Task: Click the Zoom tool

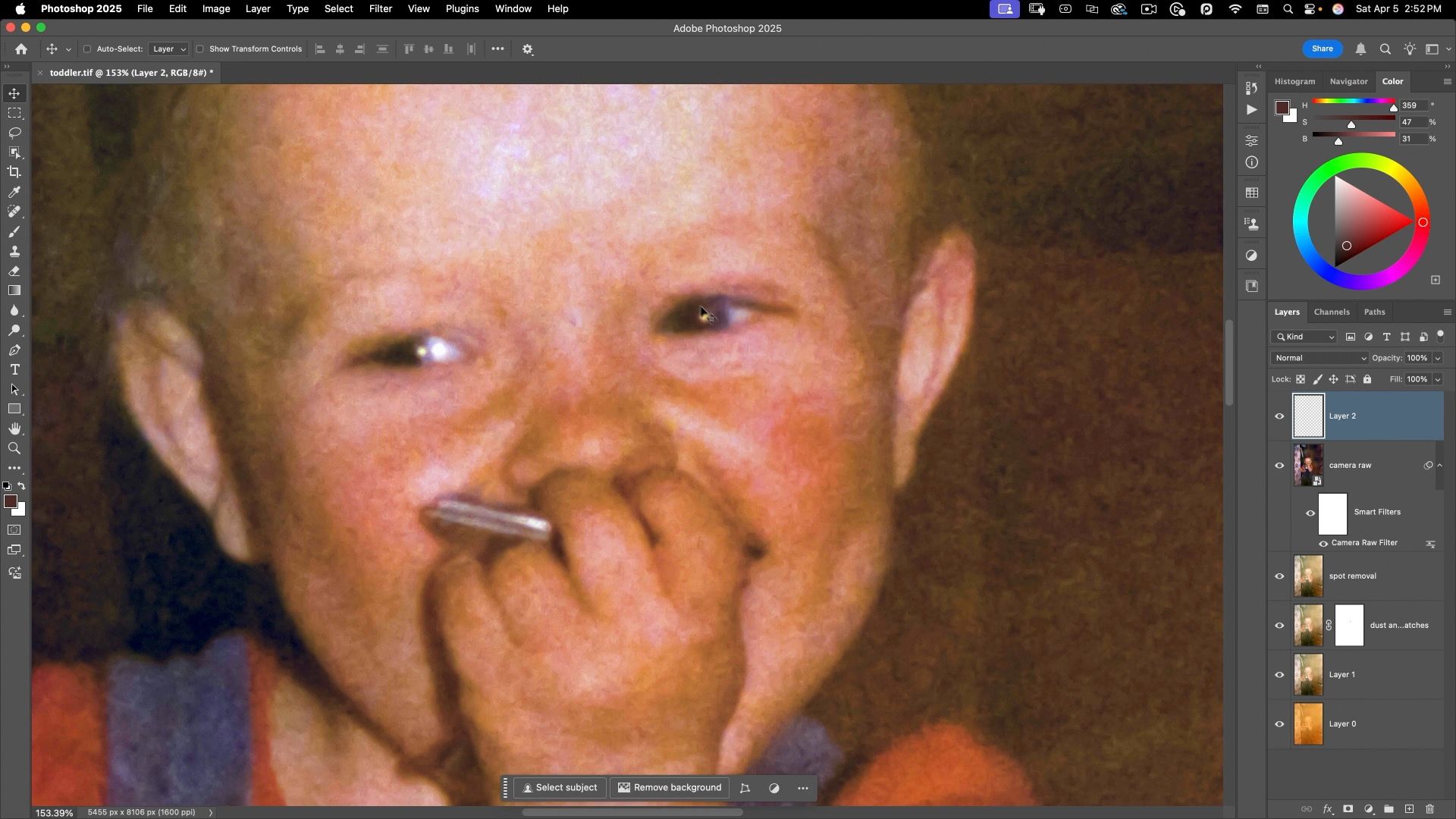Action: pos(14,449)
